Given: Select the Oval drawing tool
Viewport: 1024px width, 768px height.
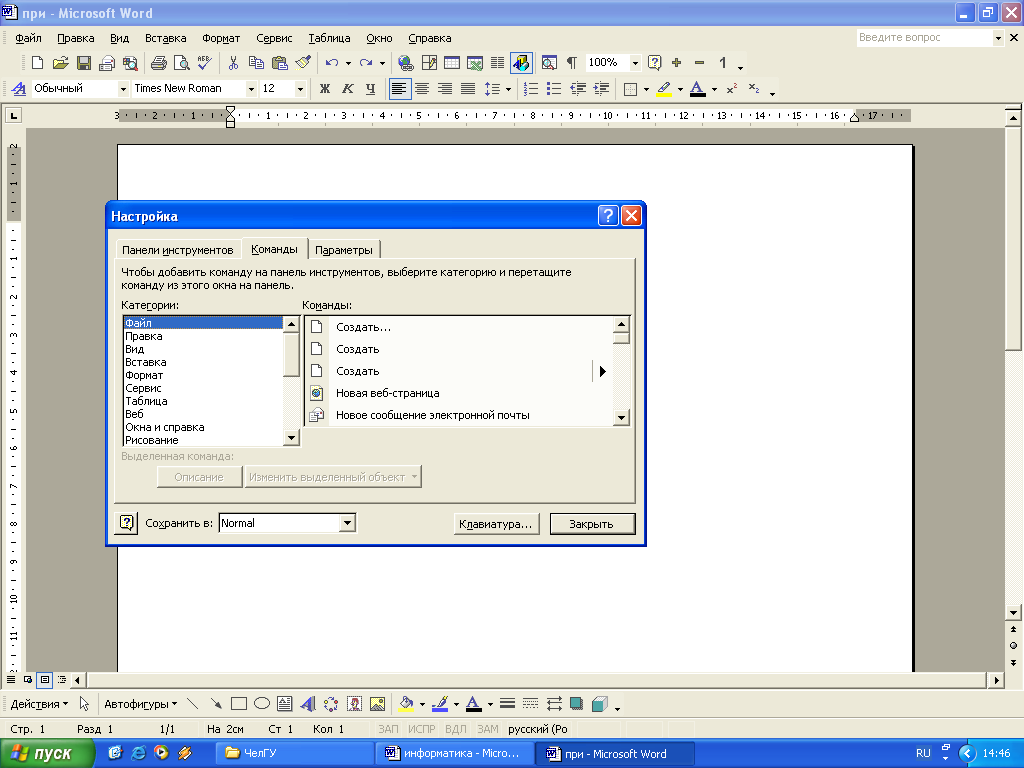Looking at the screenshot, I should point(262,704).
